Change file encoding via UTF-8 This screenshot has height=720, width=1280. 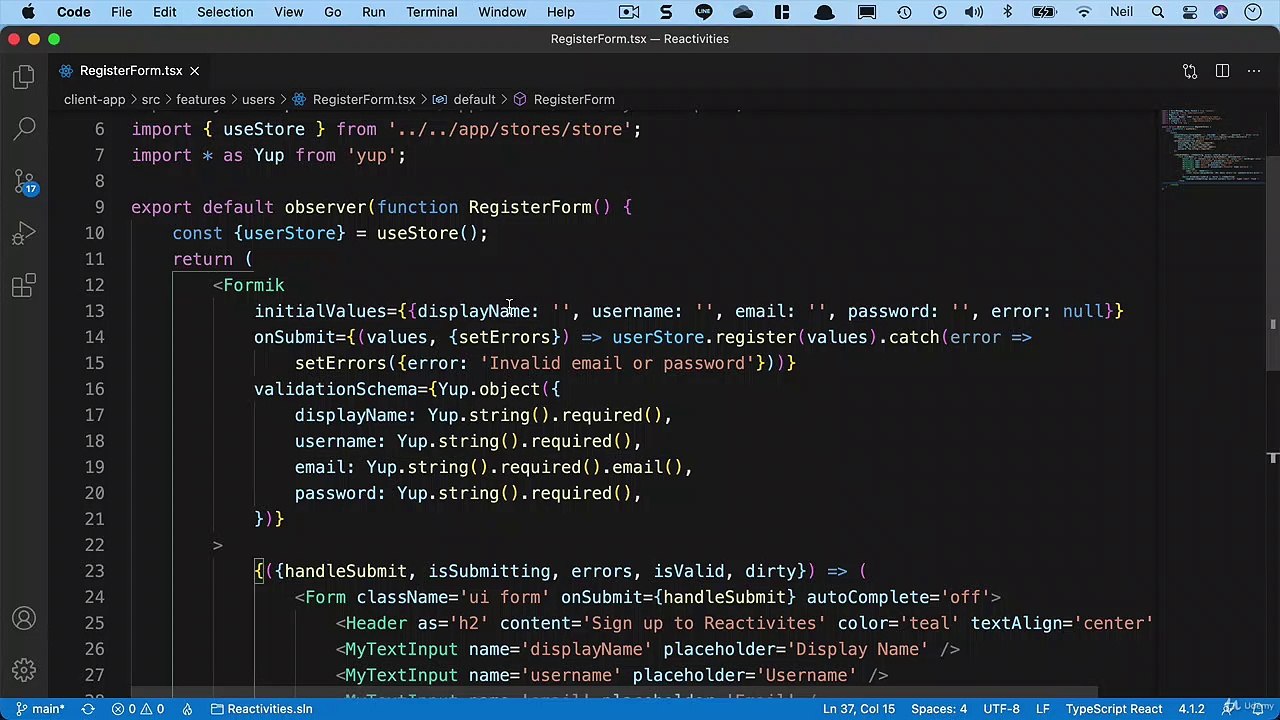tap(1001, 709)
